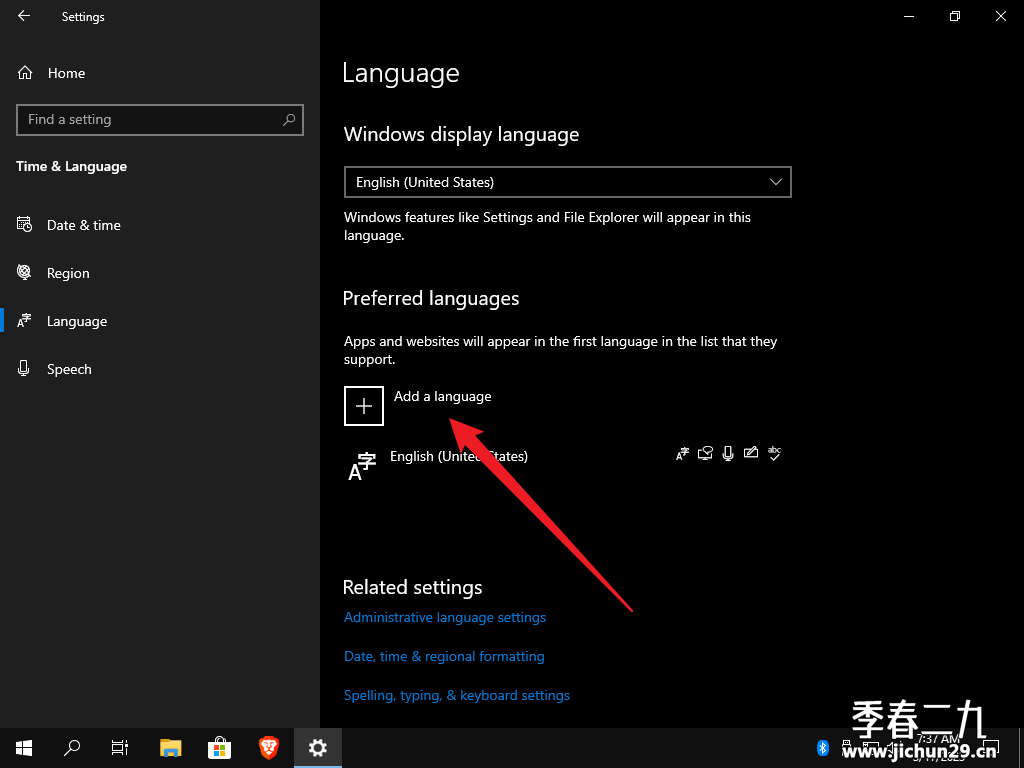This screenshot has width=1024, height=768.
Task: Click the dropdown chevron for English (United States)
Action: pos(775,182)
